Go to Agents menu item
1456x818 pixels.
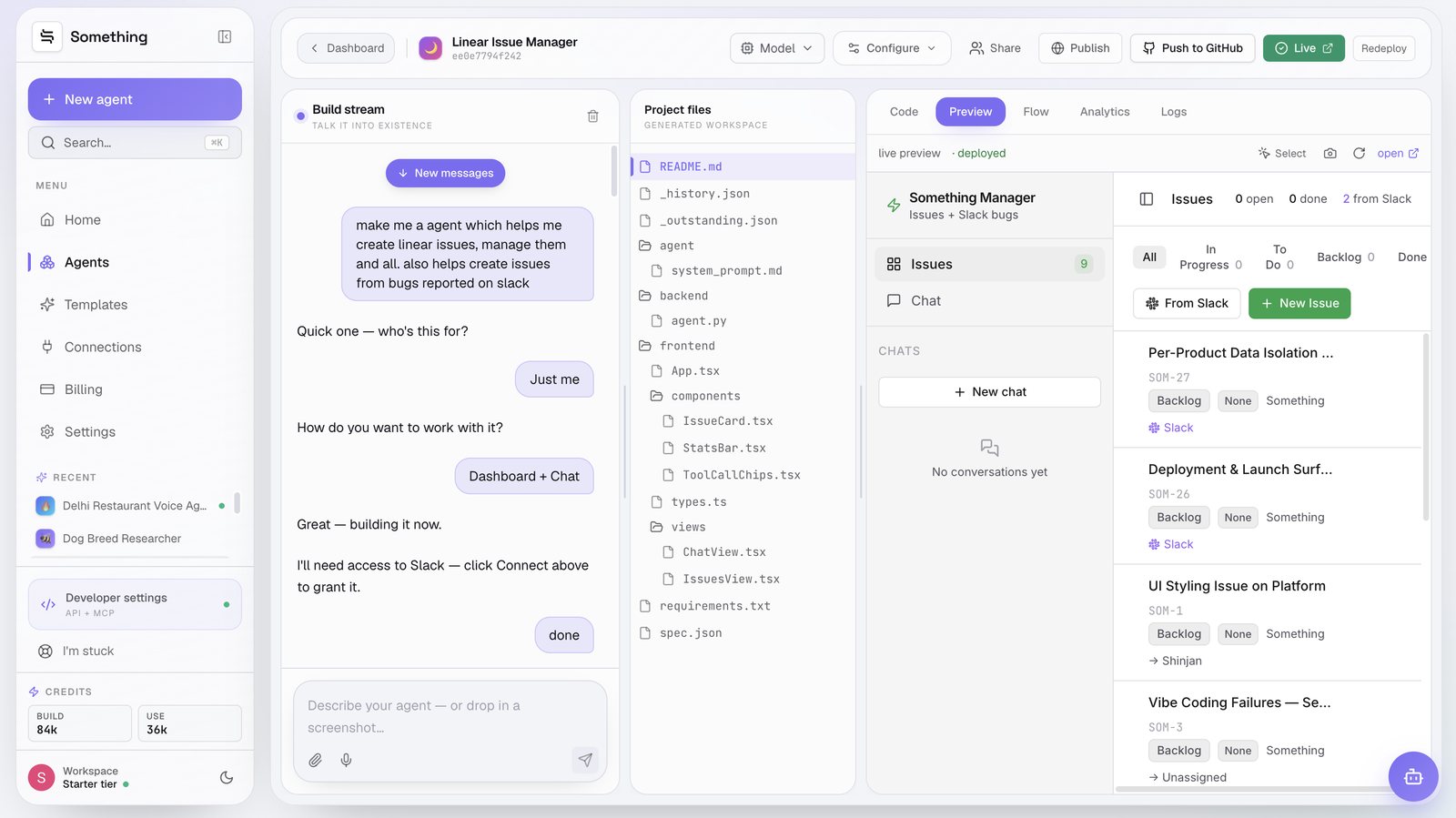point(135,262)
